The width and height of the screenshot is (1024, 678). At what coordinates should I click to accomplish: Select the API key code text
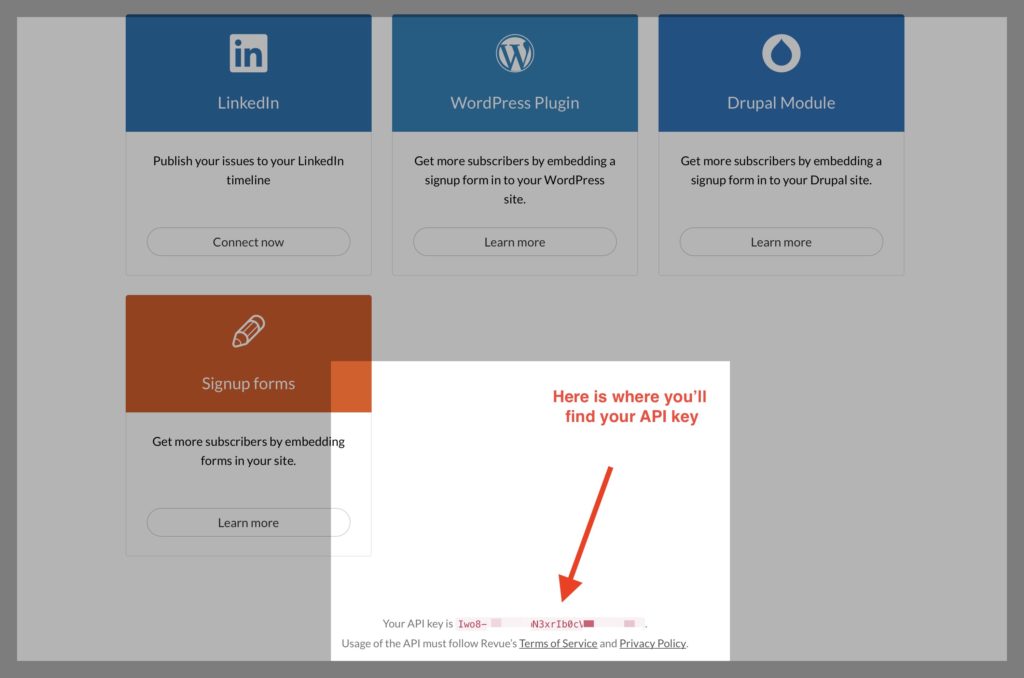pyautogui.click(x=551, y=624)
